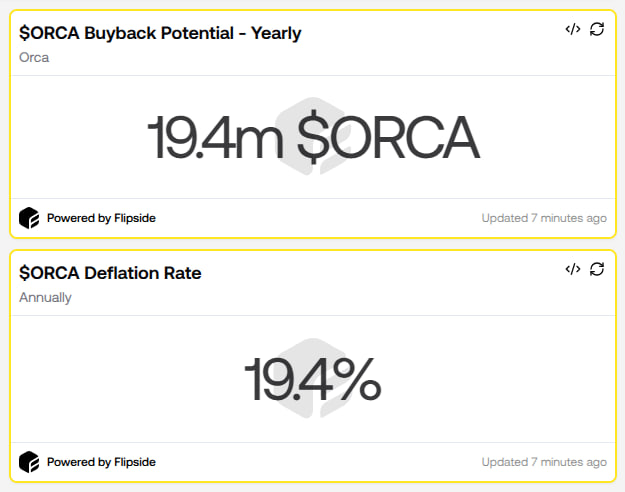This screenshot has height=492, width=625.
Task: Click "Powered by Flipside" in the Buyback card
Action: [x=101, y=218]
